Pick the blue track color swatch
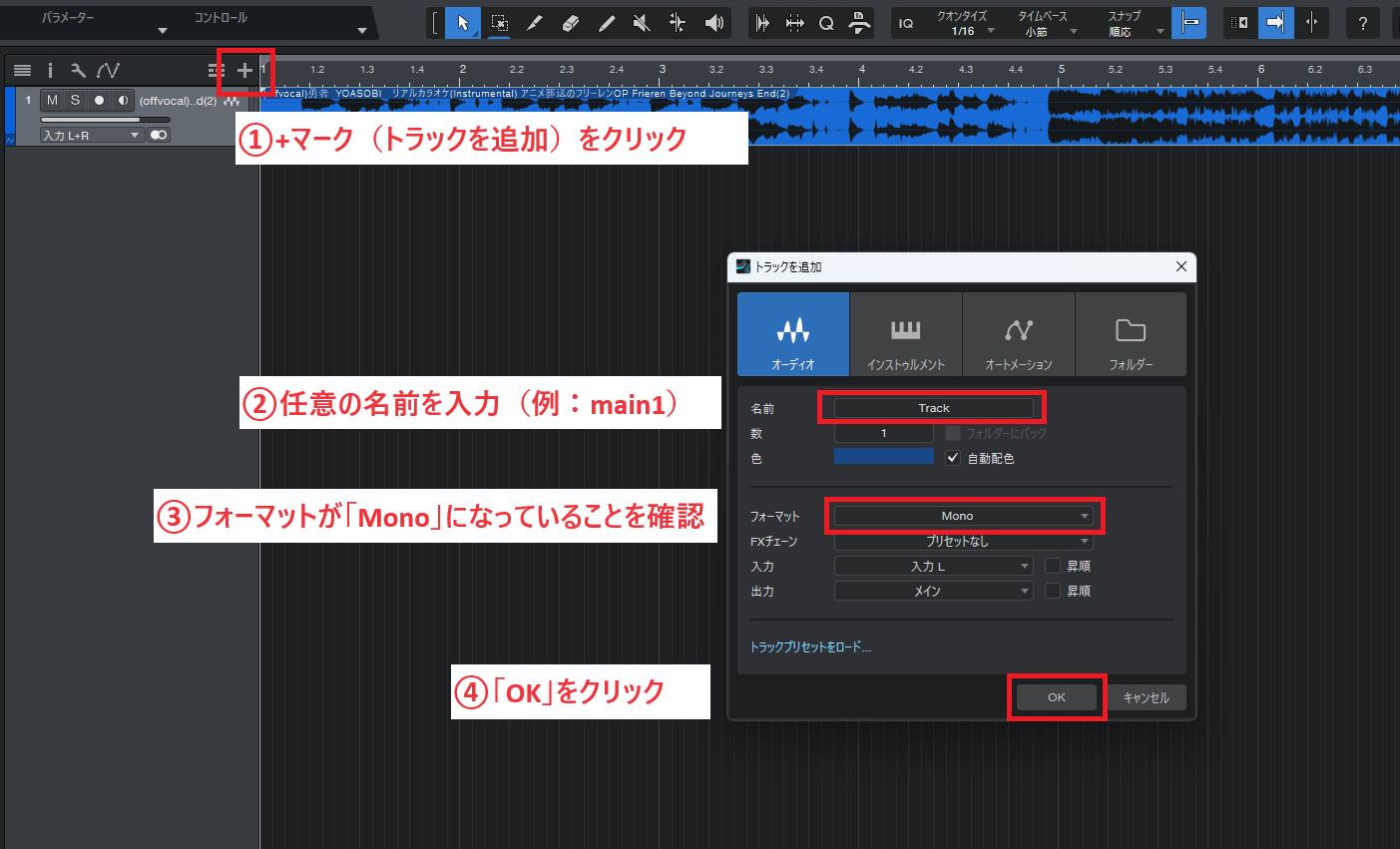 point(883,456)
